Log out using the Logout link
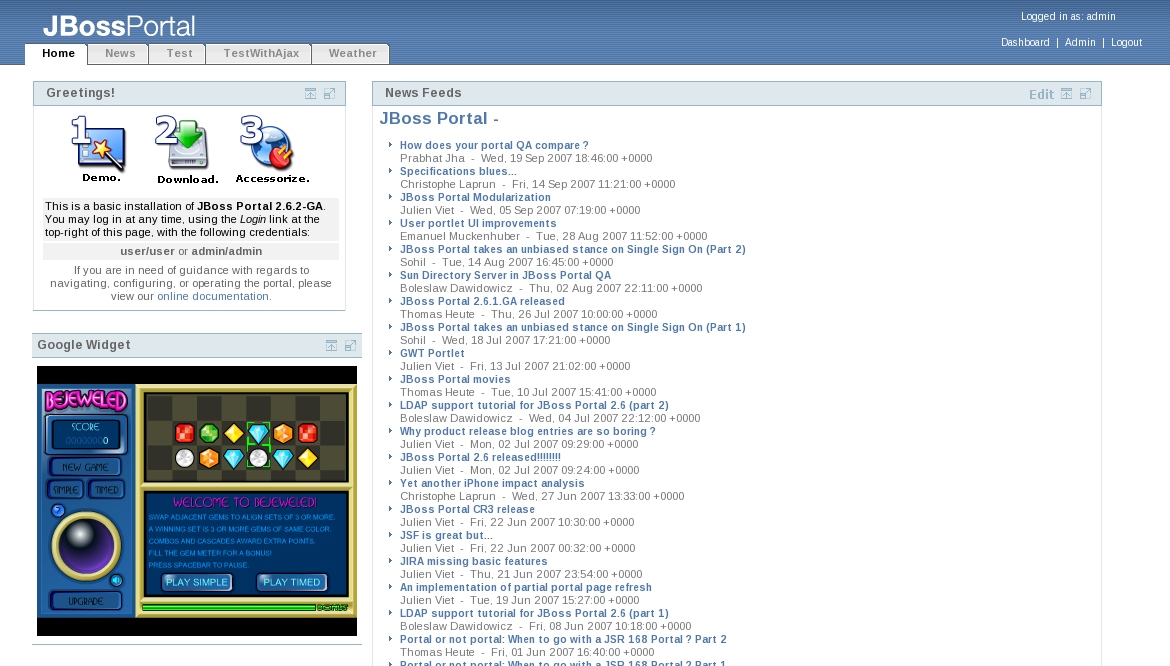This screenshot has width=1170, height=666. tap(1126, 43)
